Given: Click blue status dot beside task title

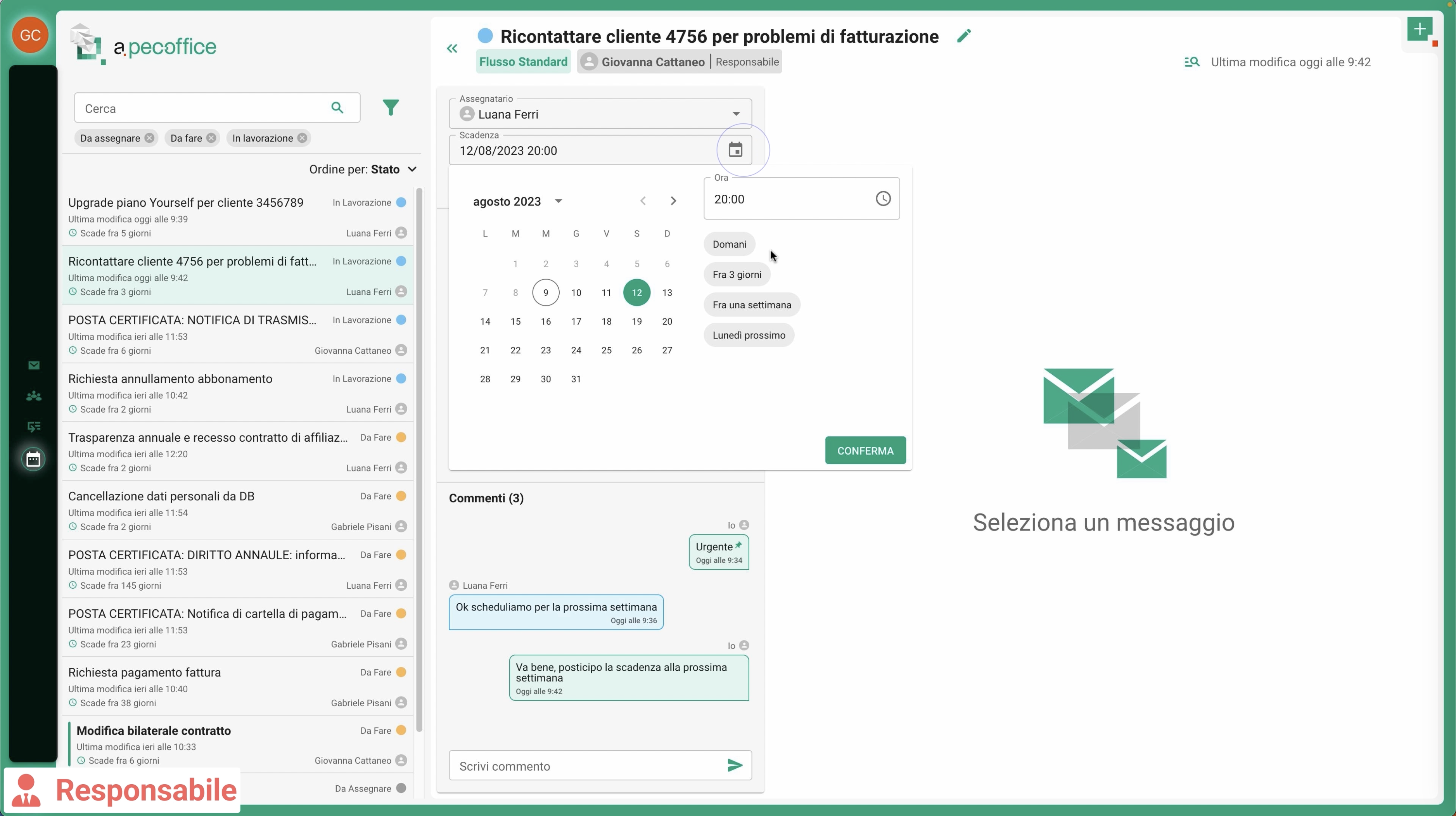Looking at the screenshot, I should point(485,36).
